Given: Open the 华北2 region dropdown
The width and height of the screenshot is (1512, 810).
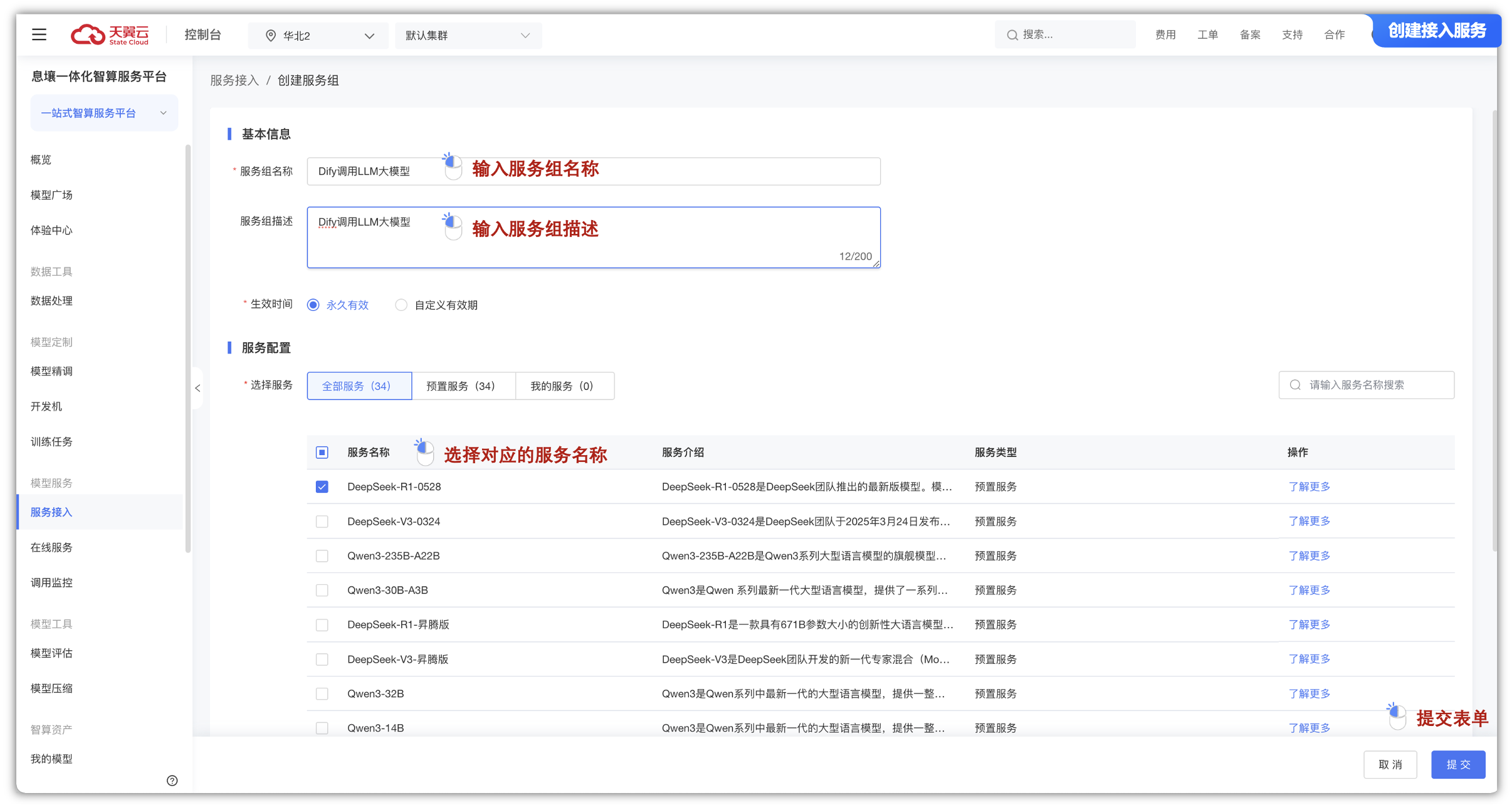Looking at the screenshot, I should [318, 36].
